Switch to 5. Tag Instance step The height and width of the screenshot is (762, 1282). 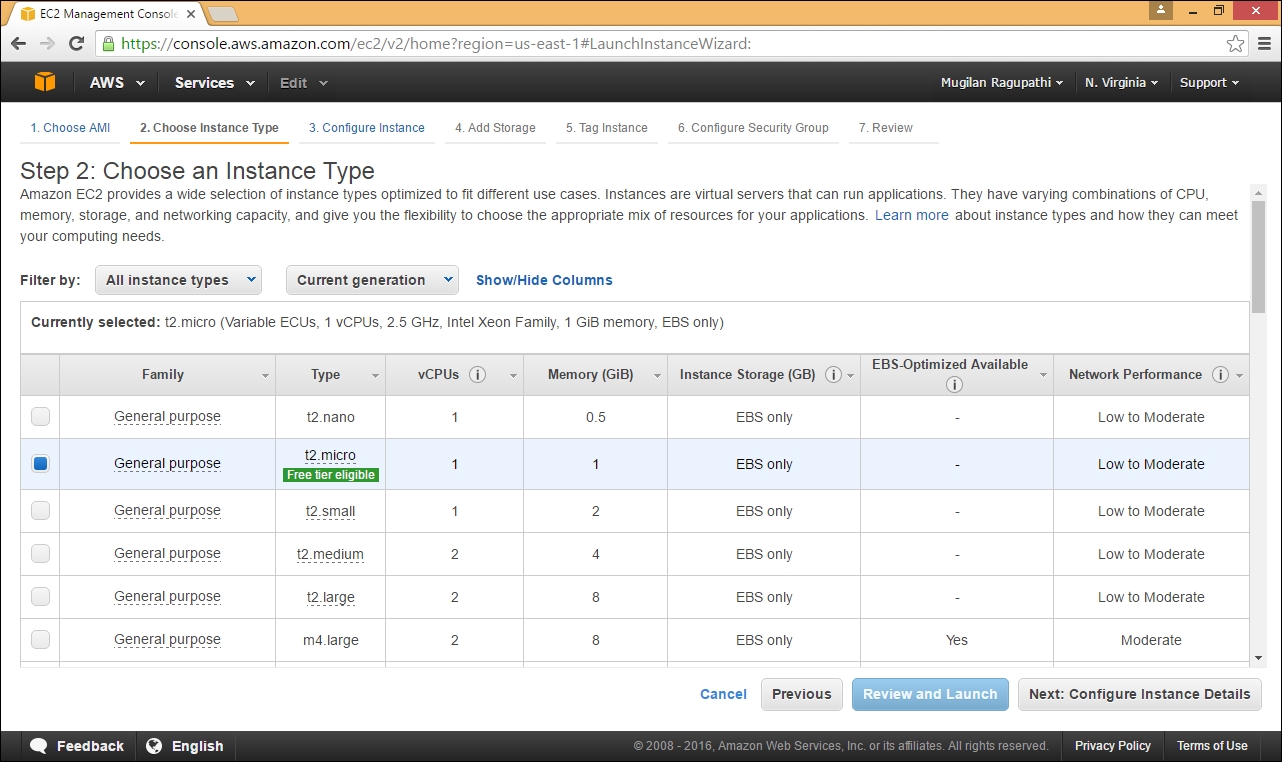(607, 128)
